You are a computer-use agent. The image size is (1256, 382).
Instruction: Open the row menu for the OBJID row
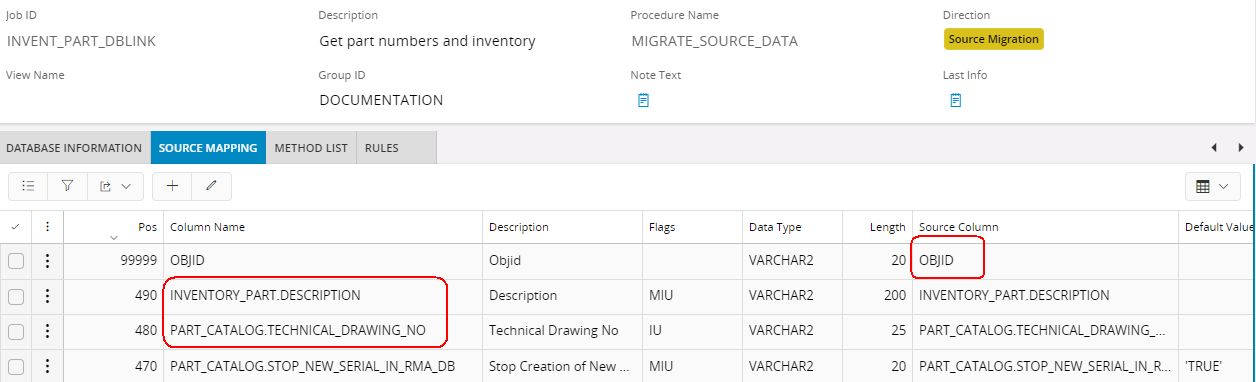(47, 261)
